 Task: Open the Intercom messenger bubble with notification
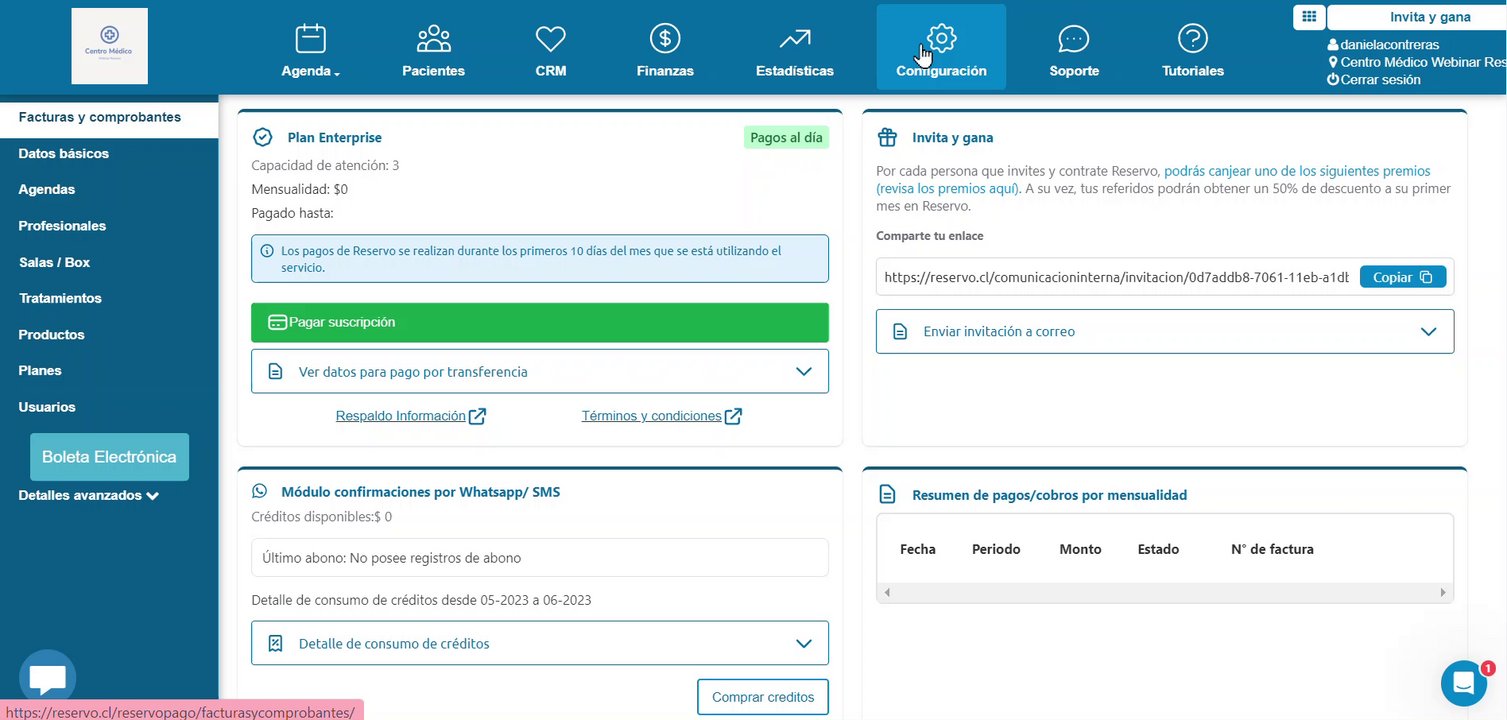tap(1464, 683)
